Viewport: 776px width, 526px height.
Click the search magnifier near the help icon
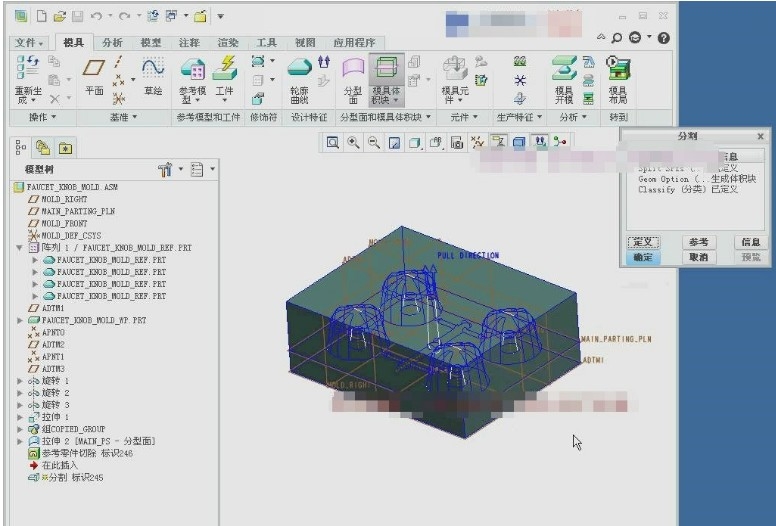[617, 38]
